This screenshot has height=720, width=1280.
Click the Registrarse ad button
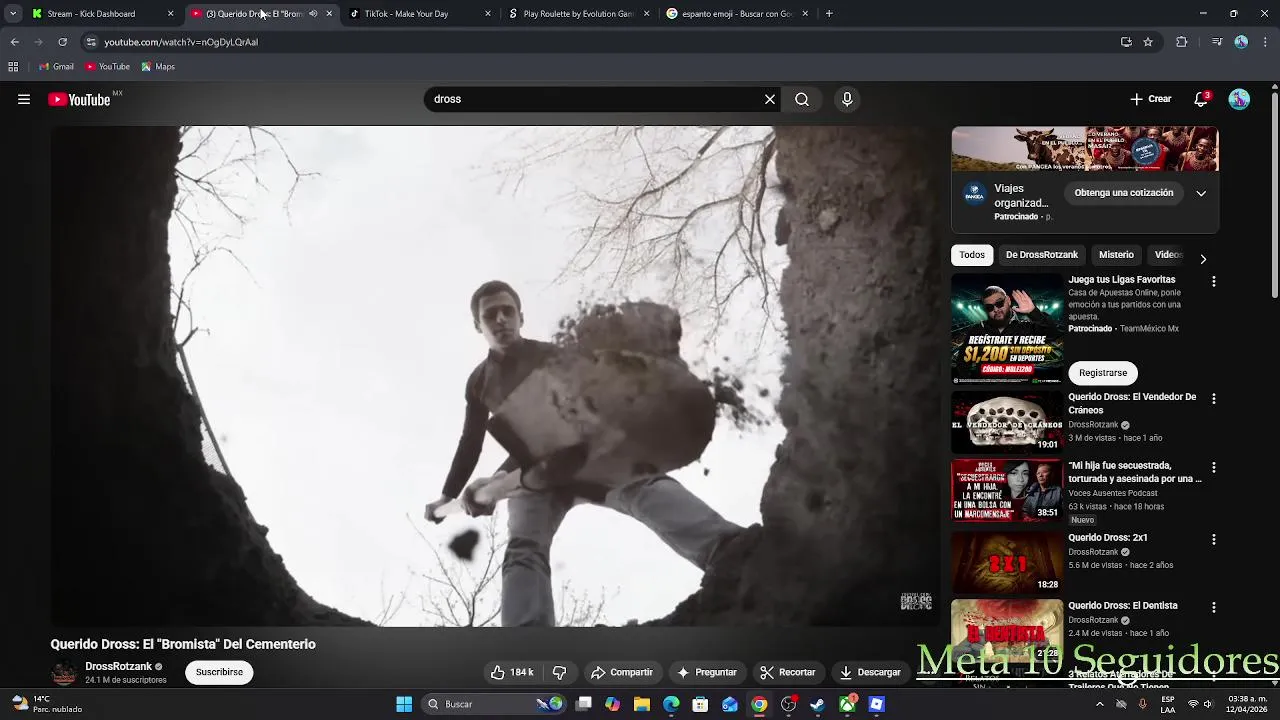click(1103, 373)
